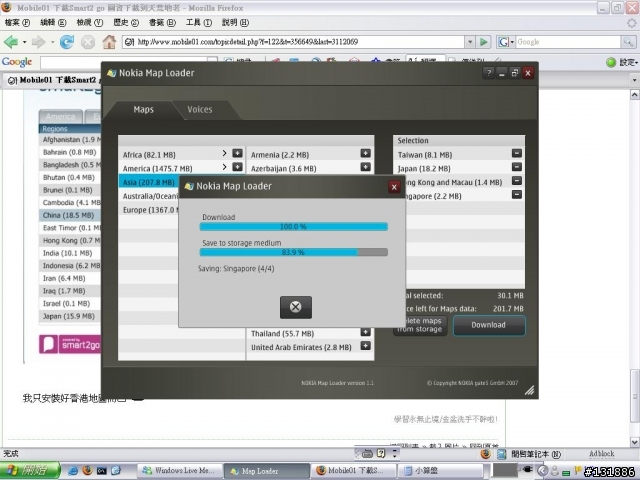Remove Japan from Selection list
Image resolution: width=640 pixels, height=480 pixels.
tap(517, 167)
